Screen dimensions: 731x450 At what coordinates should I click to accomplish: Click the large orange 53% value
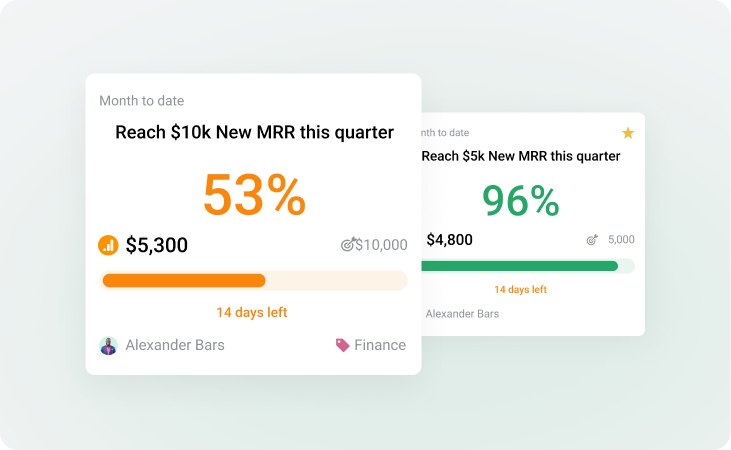(x=254, y=195)
